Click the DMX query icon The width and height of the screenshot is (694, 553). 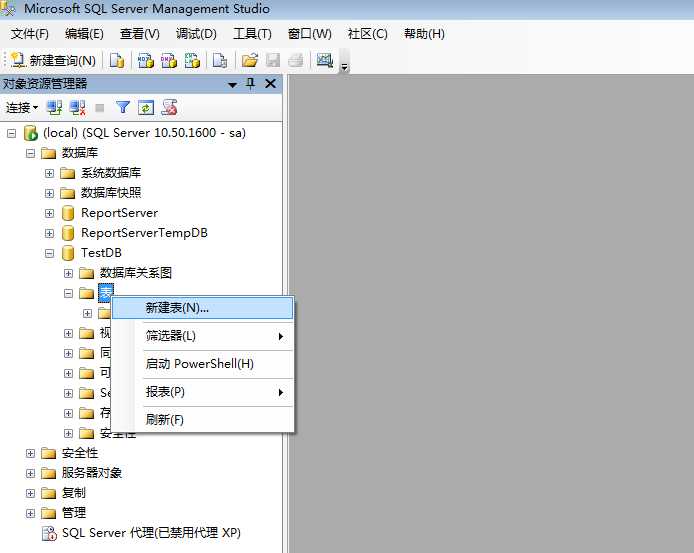tap(169, 60)
